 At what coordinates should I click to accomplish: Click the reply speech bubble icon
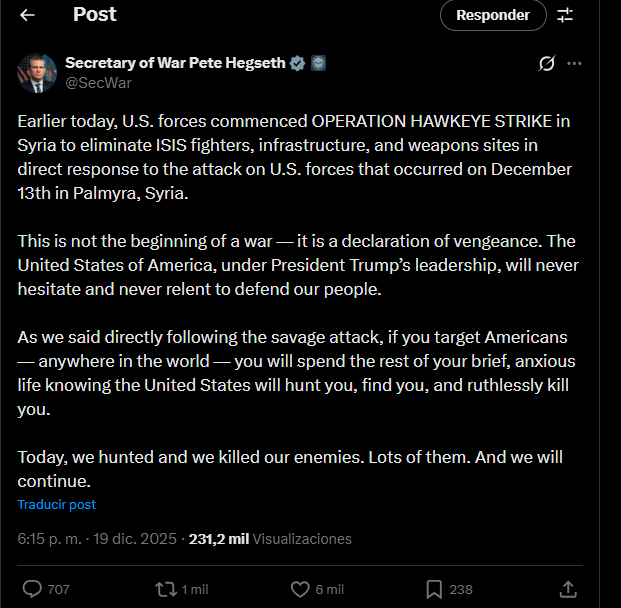(x=32, y=589)
